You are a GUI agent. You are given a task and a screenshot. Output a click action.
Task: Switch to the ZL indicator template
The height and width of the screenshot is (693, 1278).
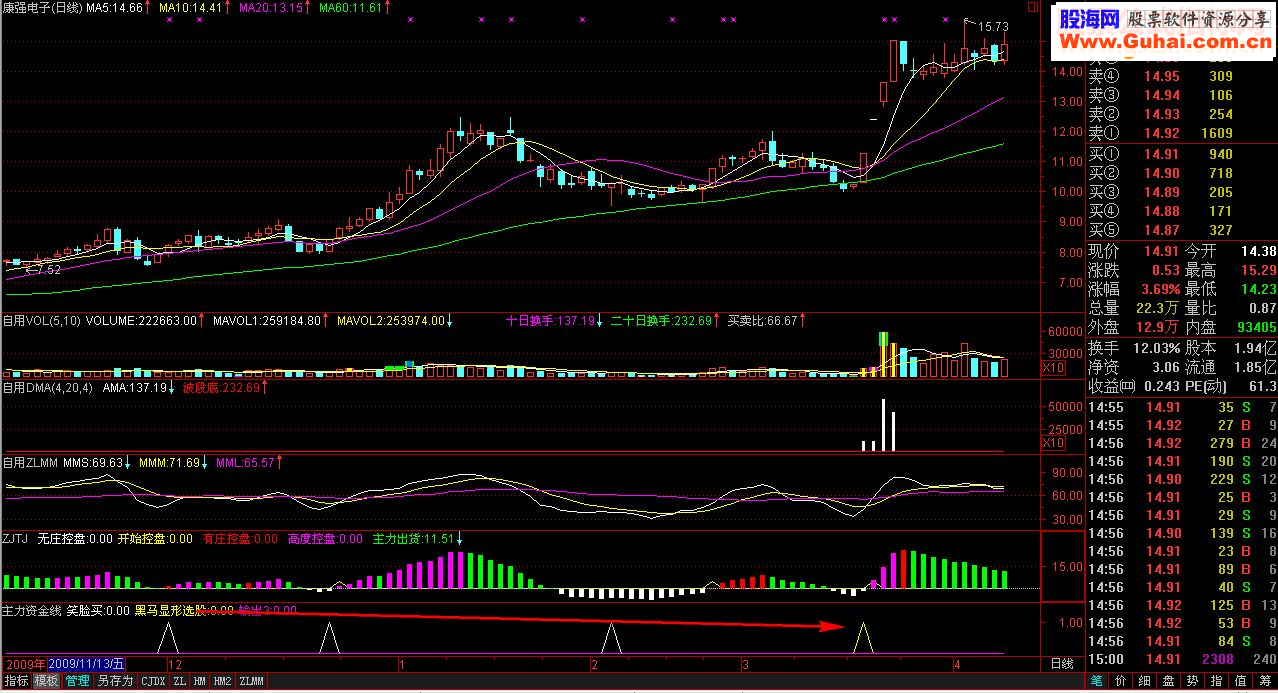point(179,681)
